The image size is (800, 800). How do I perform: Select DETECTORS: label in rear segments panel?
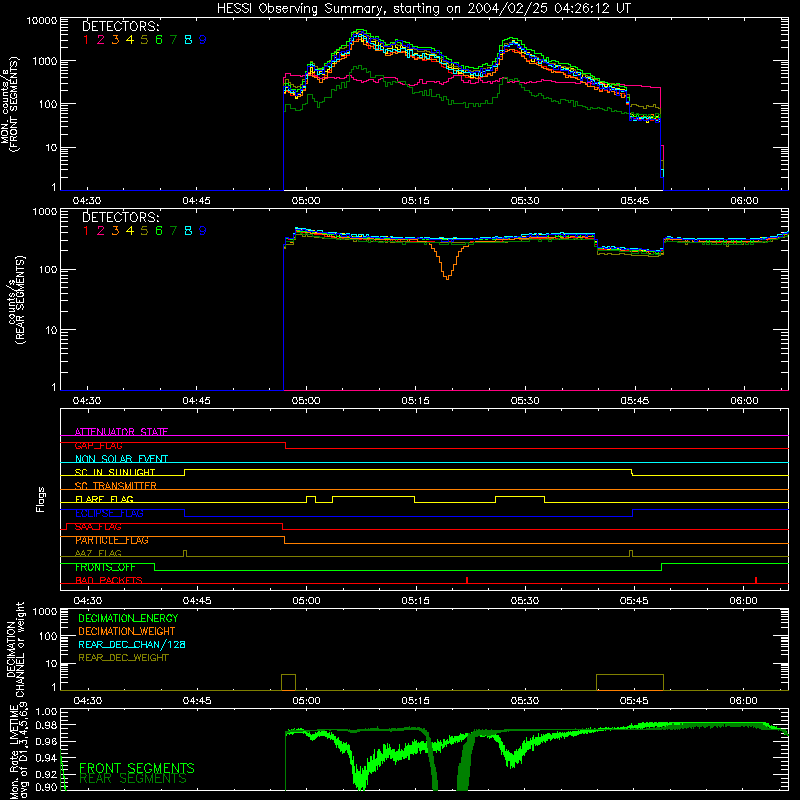click(x=121, y=217)
